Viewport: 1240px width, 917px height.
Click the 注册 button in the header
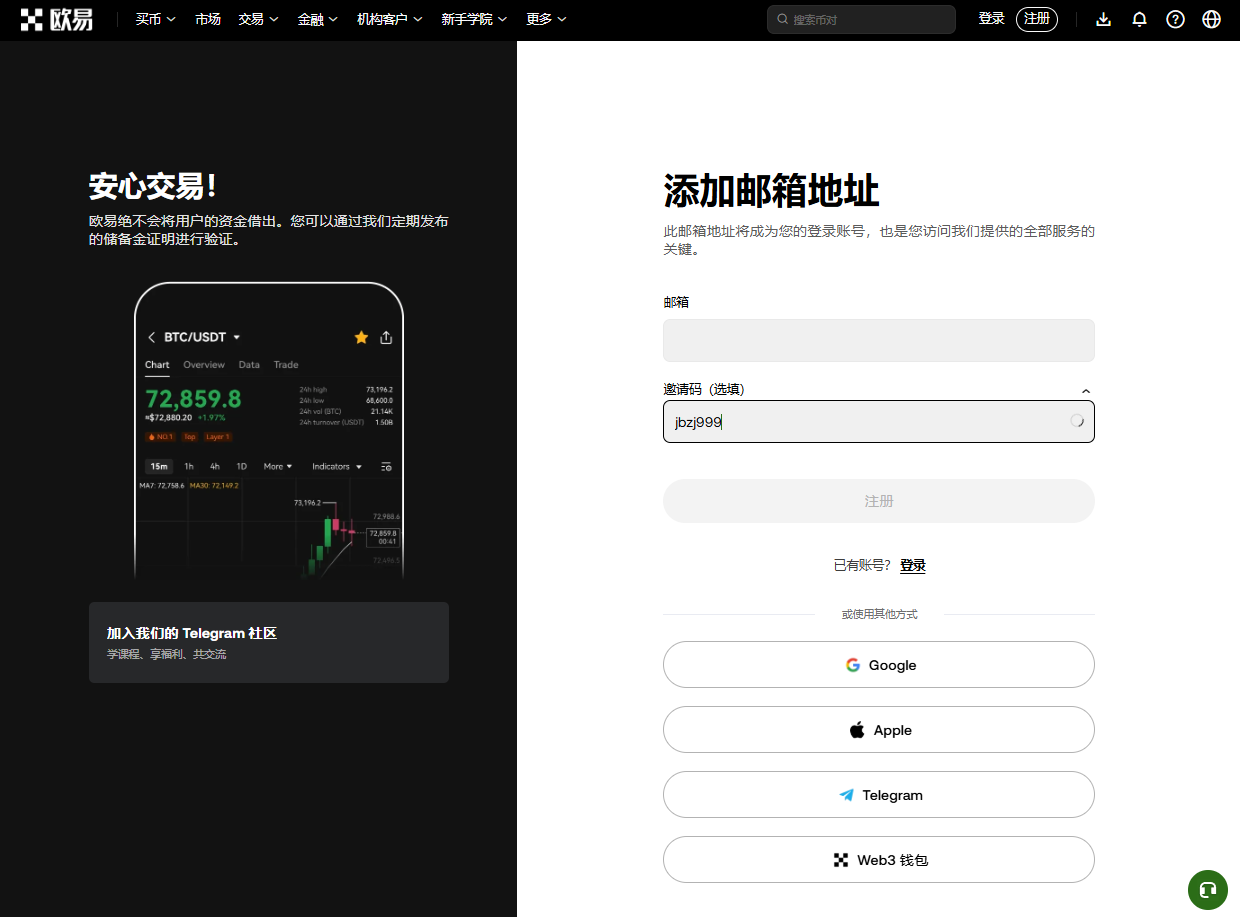click(x=1037, y=19)
